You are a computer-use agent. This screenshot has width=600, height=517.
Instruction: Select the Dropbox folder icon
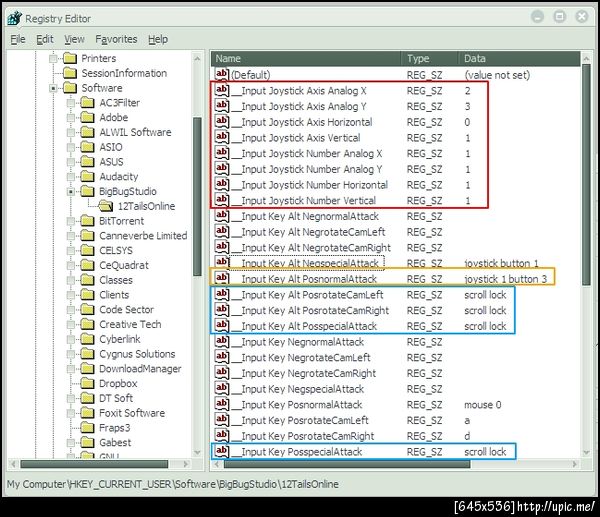point(88,383)
